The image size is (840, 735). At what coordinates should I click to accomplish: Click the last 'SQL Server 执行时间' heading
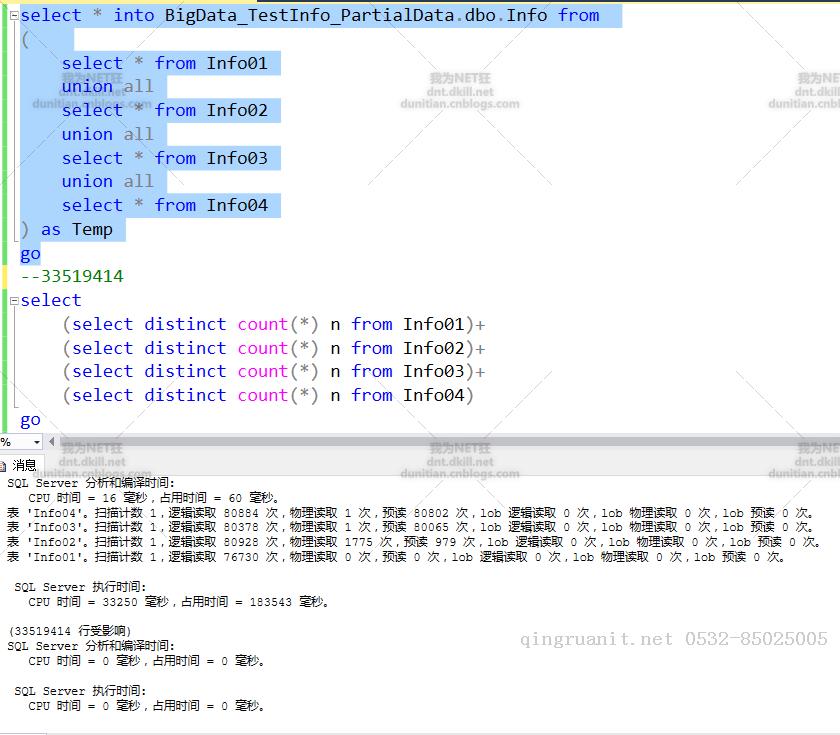[x=80, y=691]
